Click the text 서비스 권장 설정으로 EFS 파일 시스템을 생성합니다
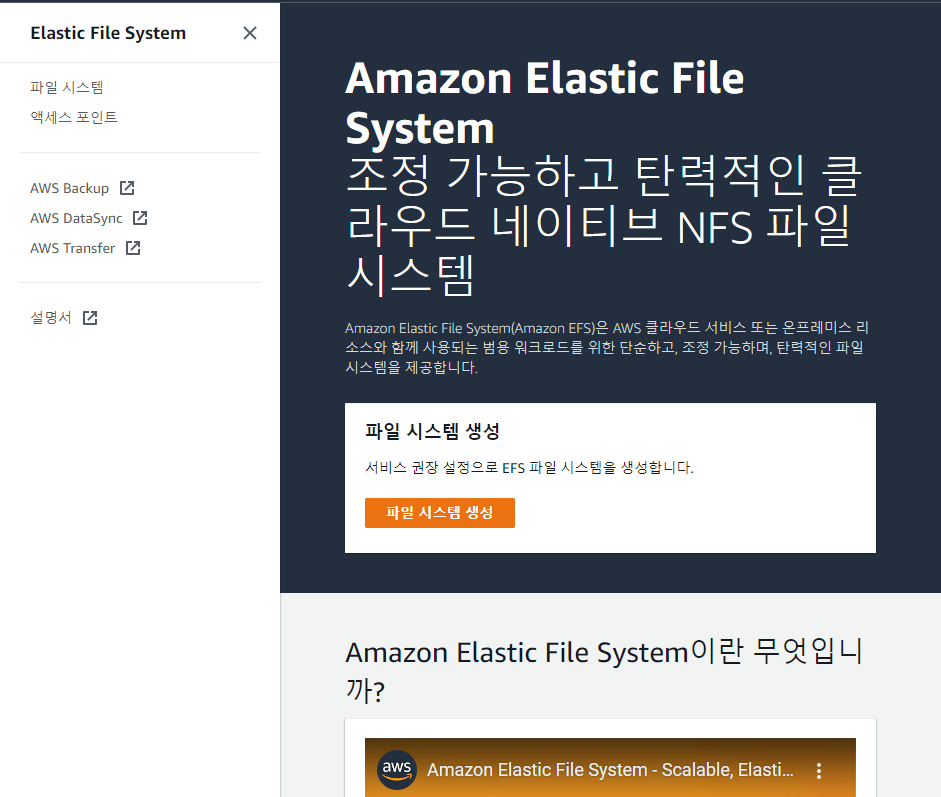The image size is (941, 797). (529, 468)
